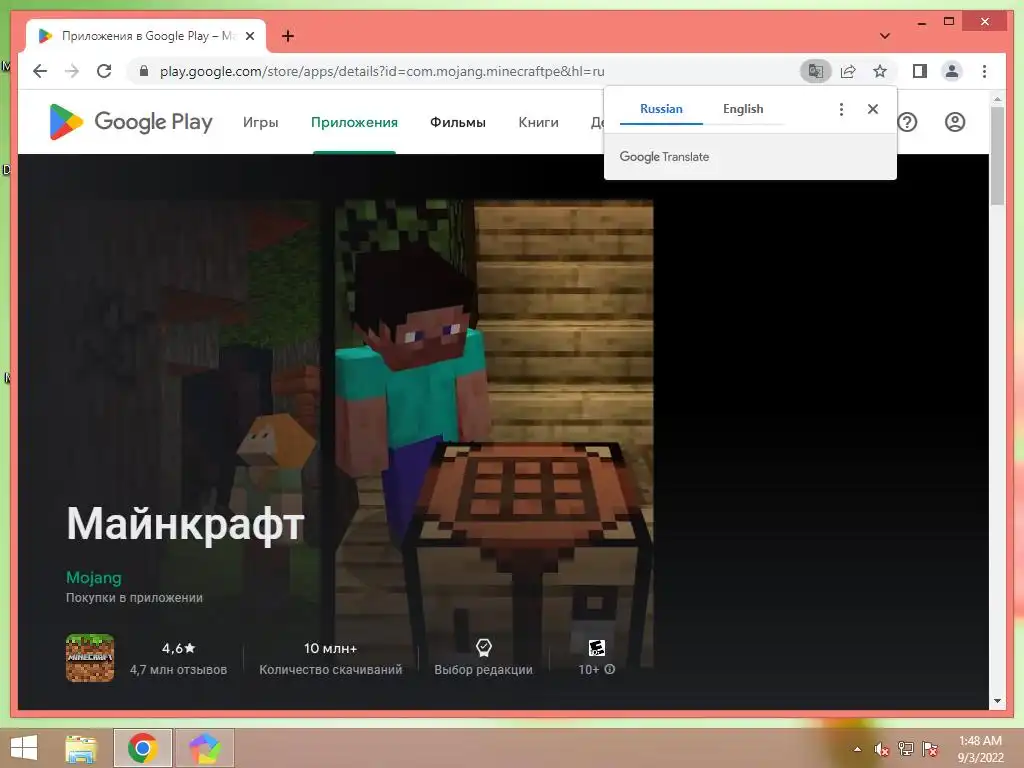Reload the current page
Viewport: 1024px width, 768px height.
[104, 71]
